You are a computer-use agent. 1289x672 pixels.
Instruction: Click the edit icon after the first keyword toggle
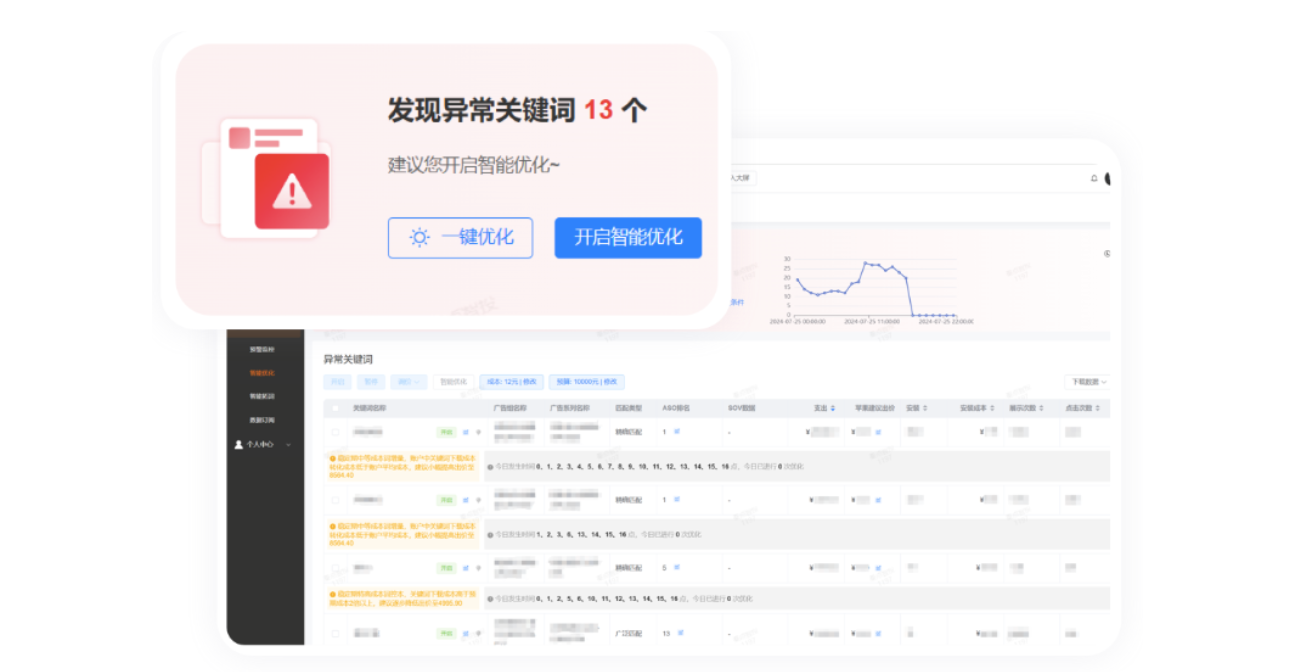tap(465, 431)
